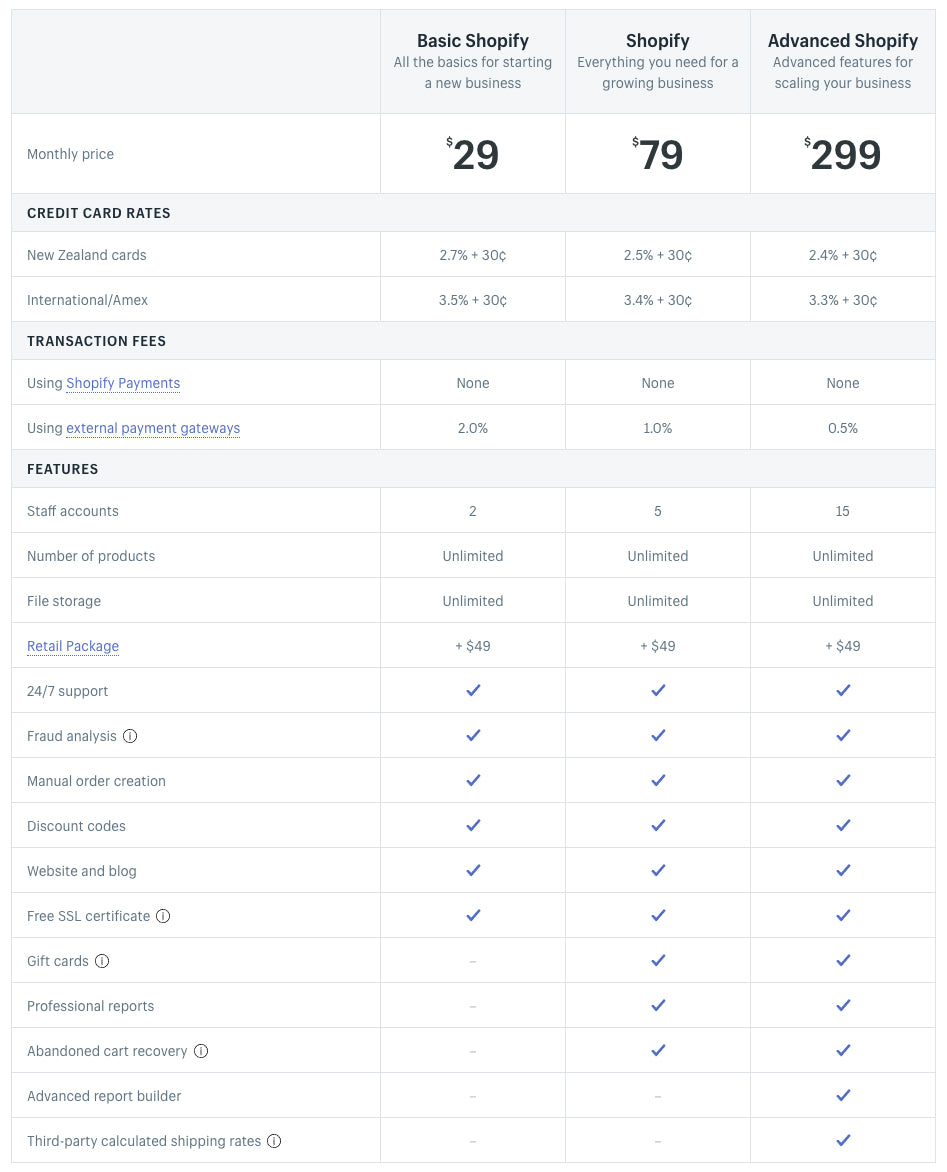Click the Credit Card Rates section header

click(x=99, y=213)
